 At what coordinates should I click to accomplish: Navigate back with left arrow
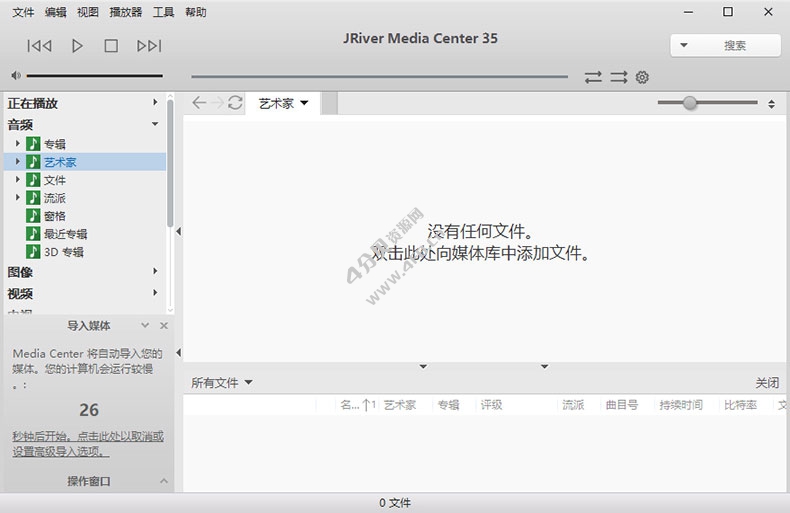pyautogui.click(x=199, y=103)
